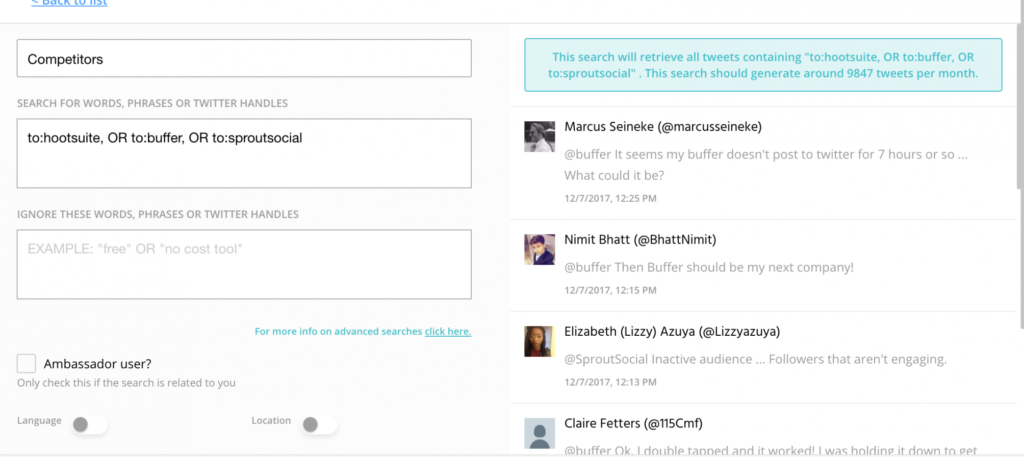
Task: Click the 12/7/2017, 12:25 PM timestamp
Action: pos(610,198)
